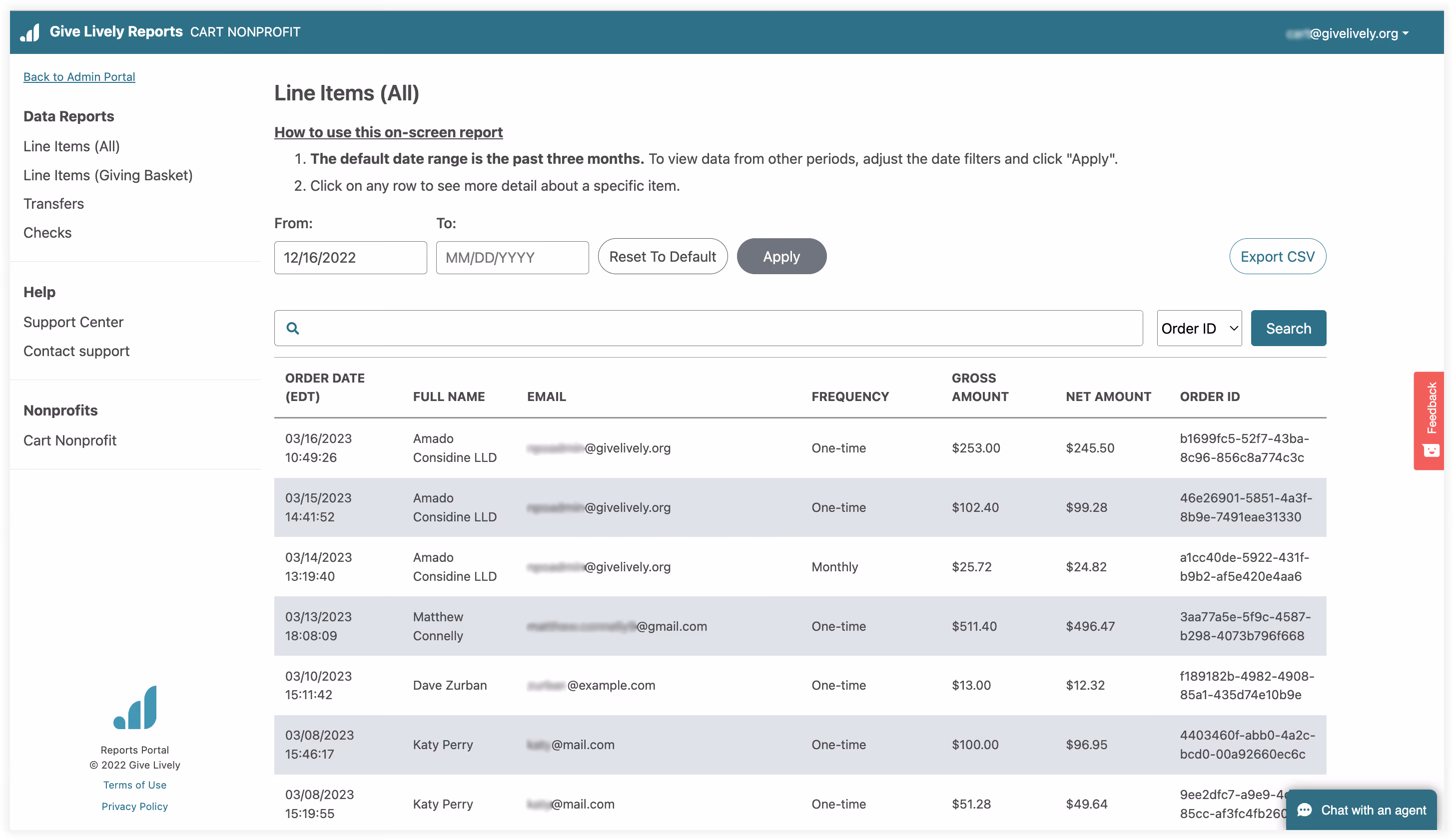Click Dave Zurban name cell
Screen dimensions: 1454x840
pyautogui.click(x=450, y=685)
